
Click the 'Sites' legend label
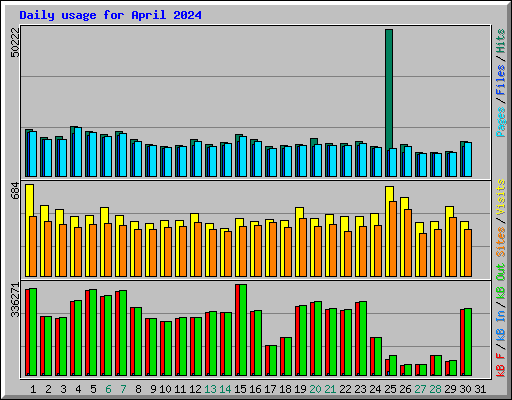tap(501, 242)
